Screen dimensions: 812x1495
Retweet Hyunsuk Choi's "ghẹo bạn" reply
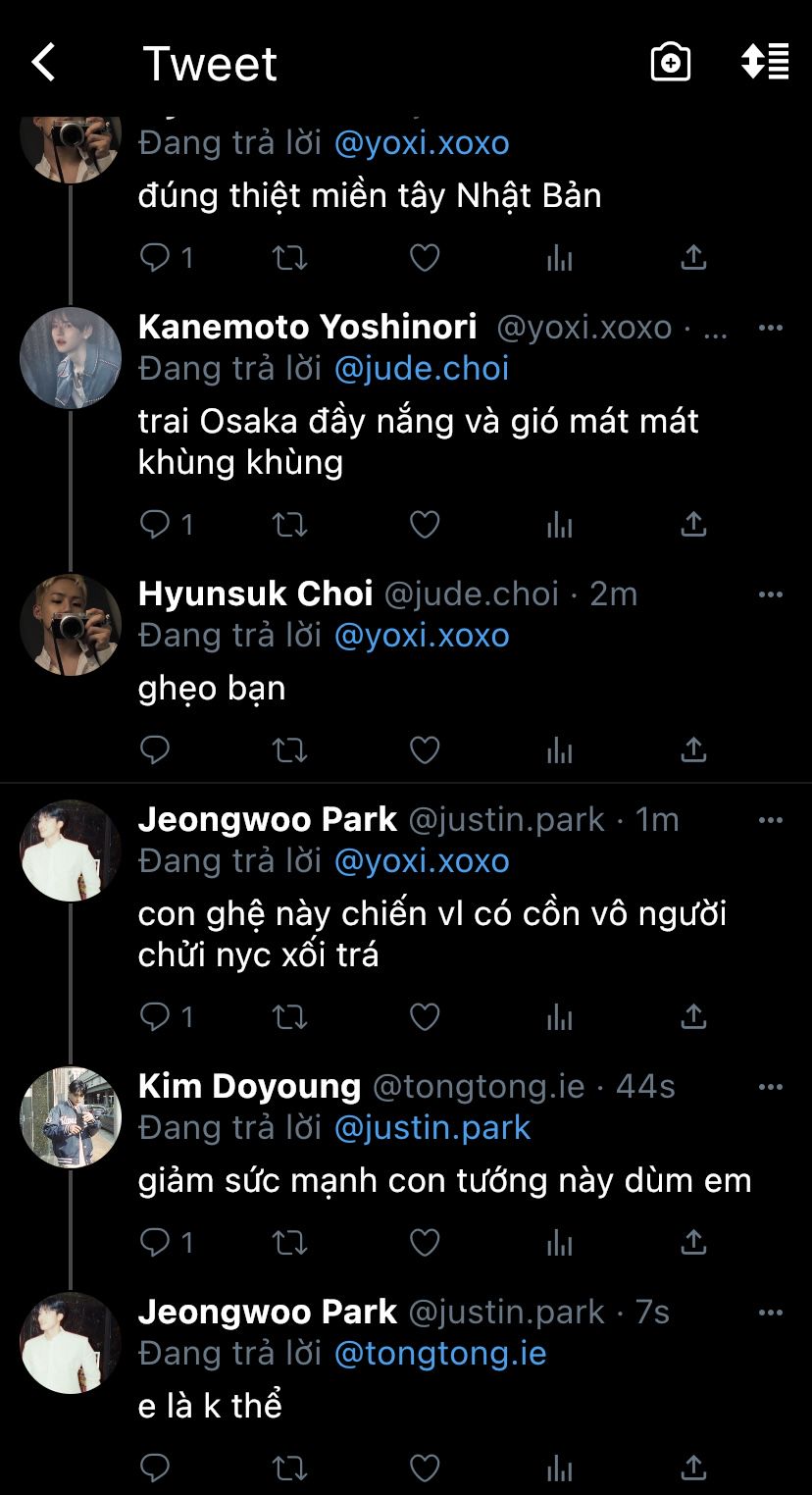[289, 750]
